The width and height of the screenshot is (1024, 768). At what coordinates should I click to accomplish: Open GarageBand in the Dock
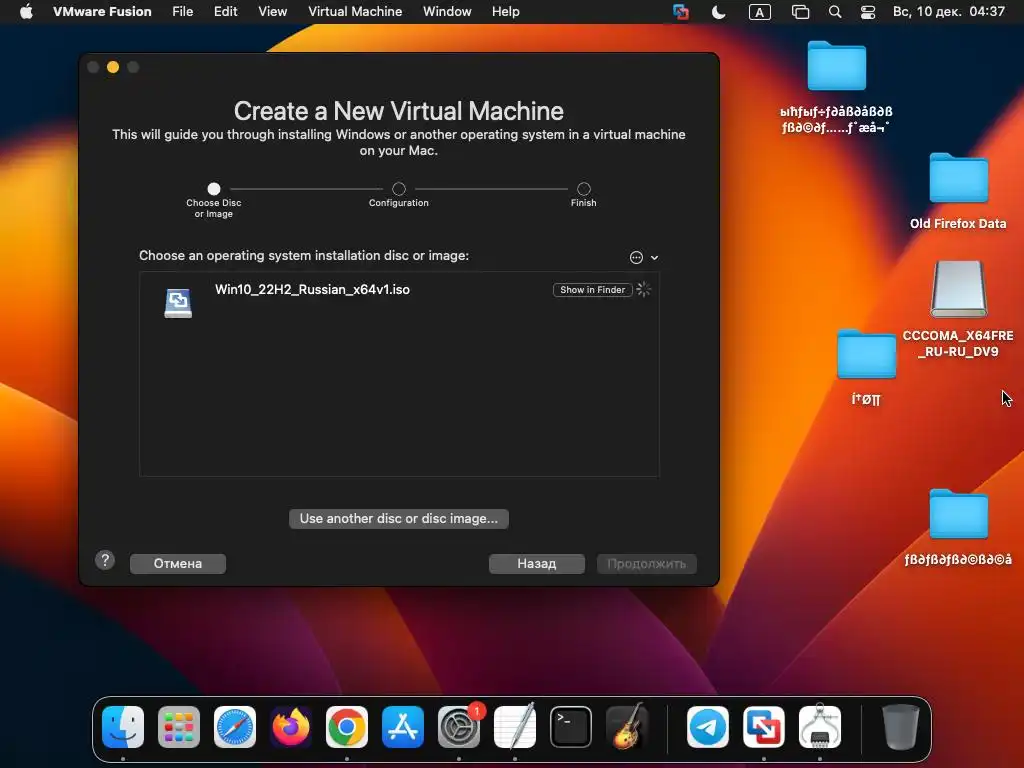point(627,726)
